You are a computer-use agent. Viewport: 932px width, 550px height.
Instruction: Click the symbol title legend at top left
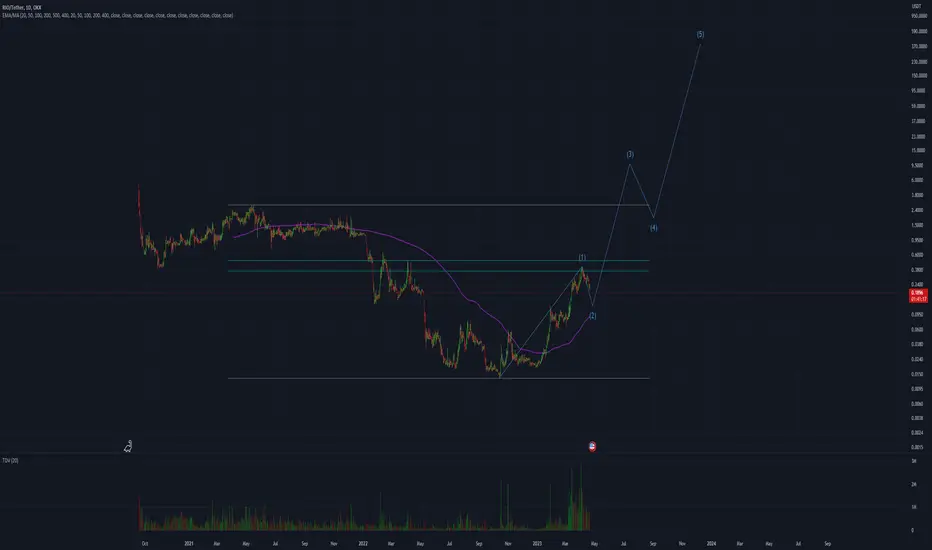(x=21, y=8)
